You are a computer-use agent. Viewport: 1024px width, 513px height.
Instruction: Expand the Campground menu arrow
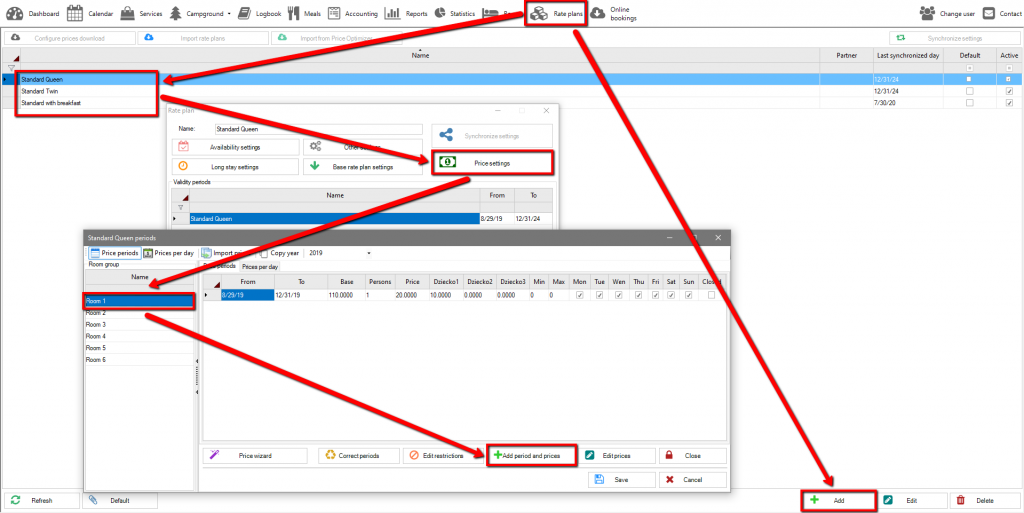[229, 14]
